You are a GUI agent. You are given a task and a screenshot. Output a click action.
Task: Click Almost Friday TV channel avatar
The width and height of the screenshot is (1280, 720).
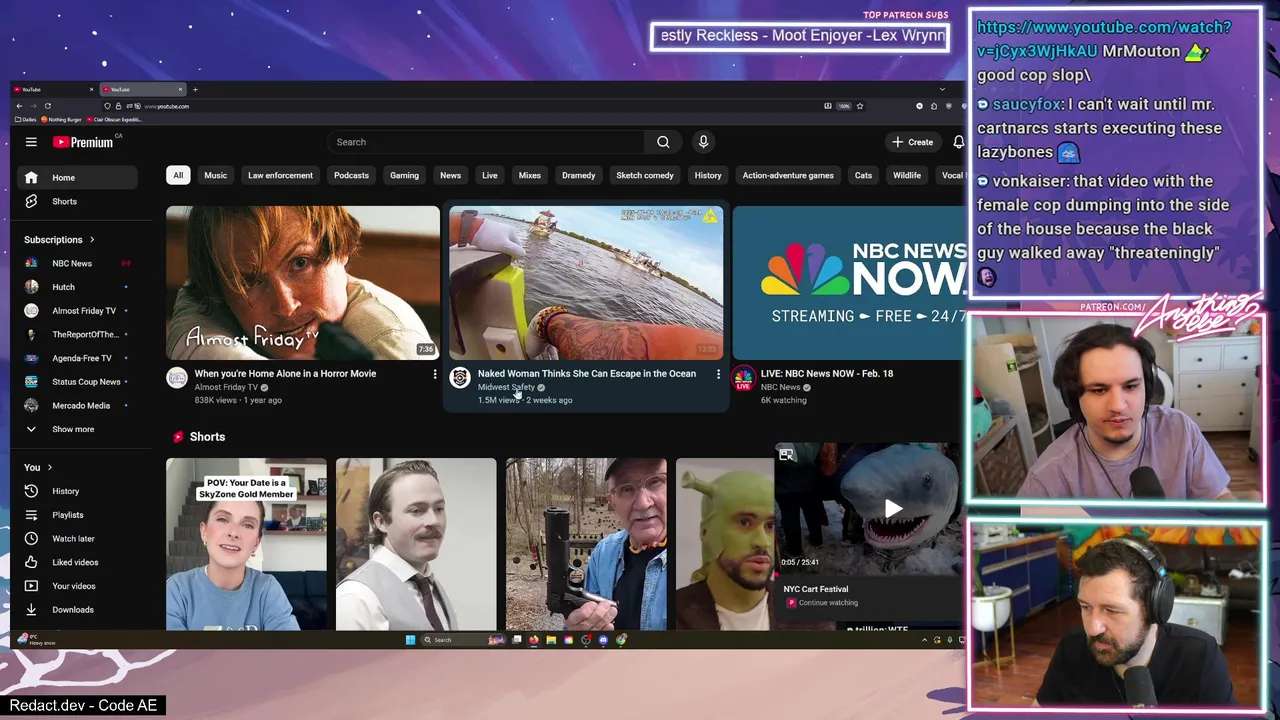click(x=177, y=378)
